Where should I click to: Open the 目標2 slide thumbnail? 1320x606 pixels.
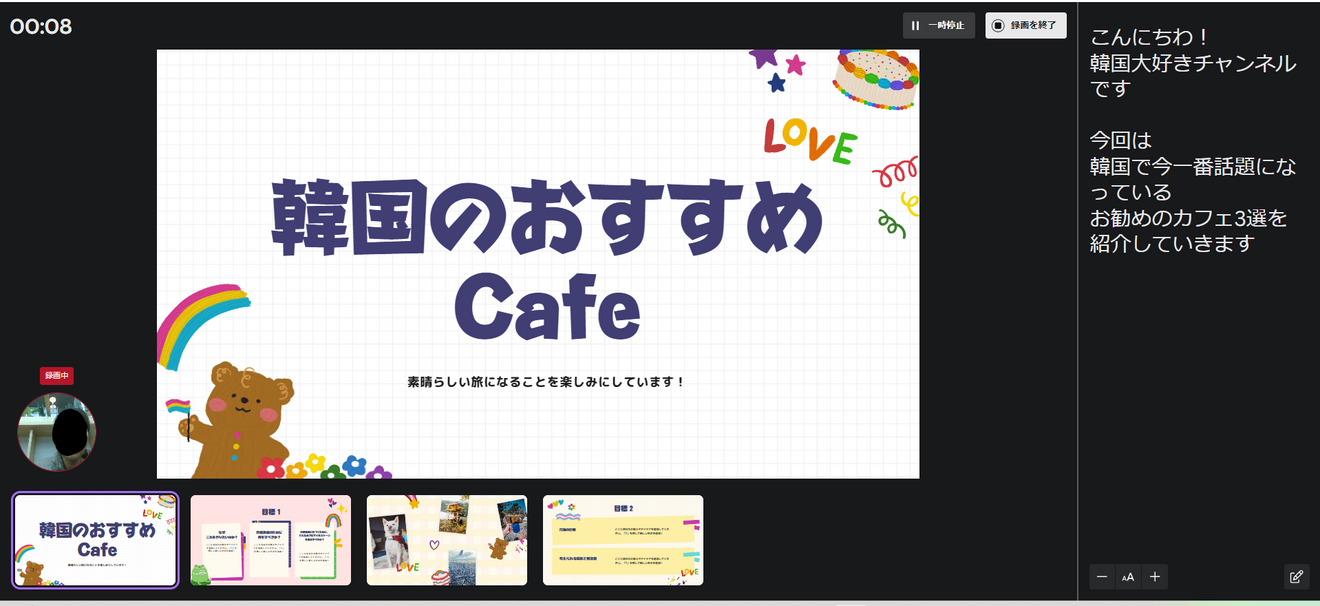click(x=623, y=540)
